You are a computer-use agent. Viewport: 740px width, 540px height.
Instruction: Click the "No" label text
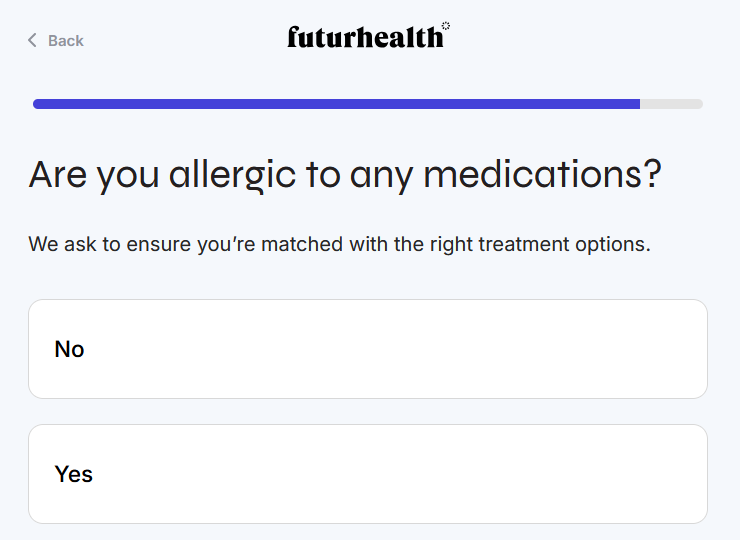69,349
